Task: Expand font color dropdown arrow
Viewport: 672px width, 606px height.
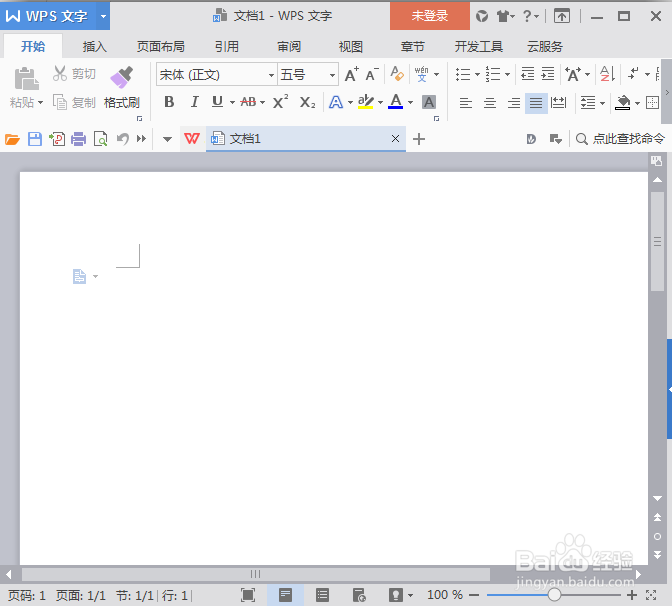Action: pyautogui.click(x=410, y=102)
